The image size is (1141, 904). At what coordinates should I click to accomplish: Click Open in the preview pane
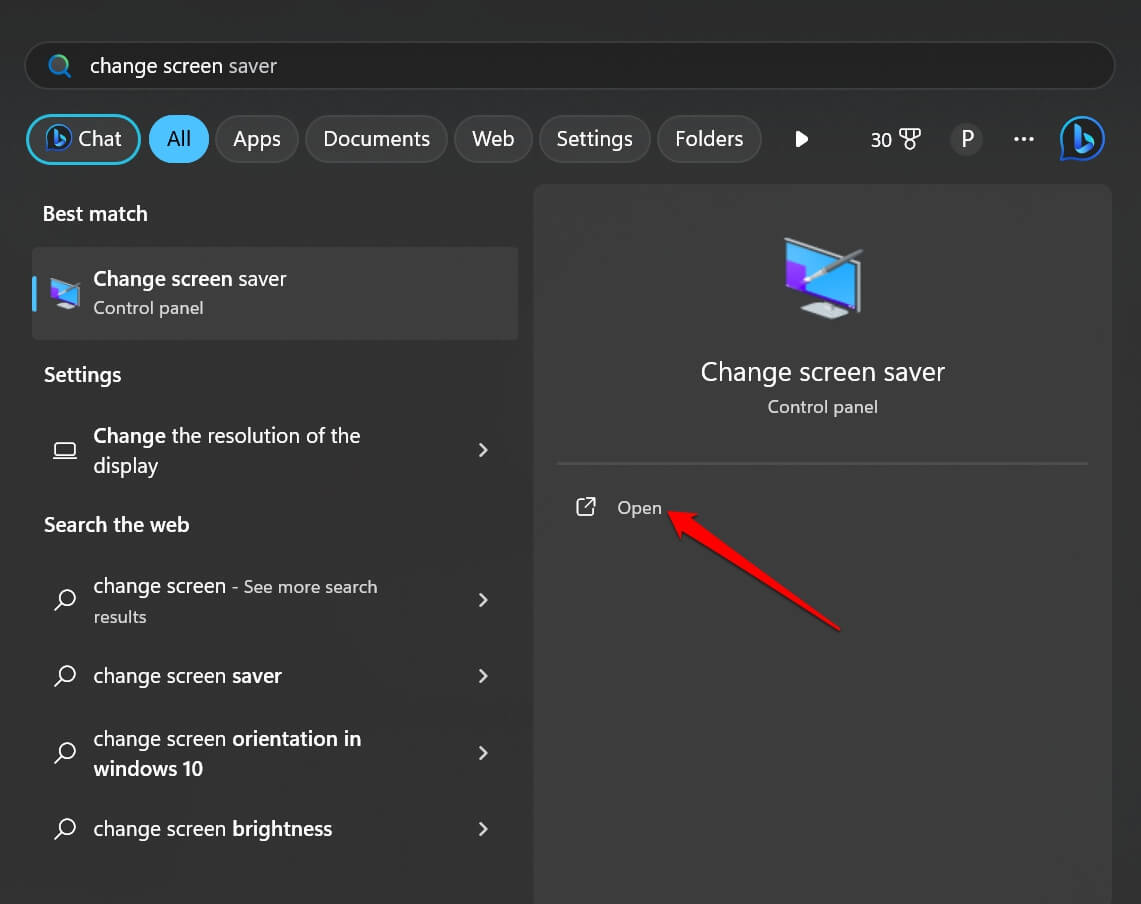[x=639, y=508]
